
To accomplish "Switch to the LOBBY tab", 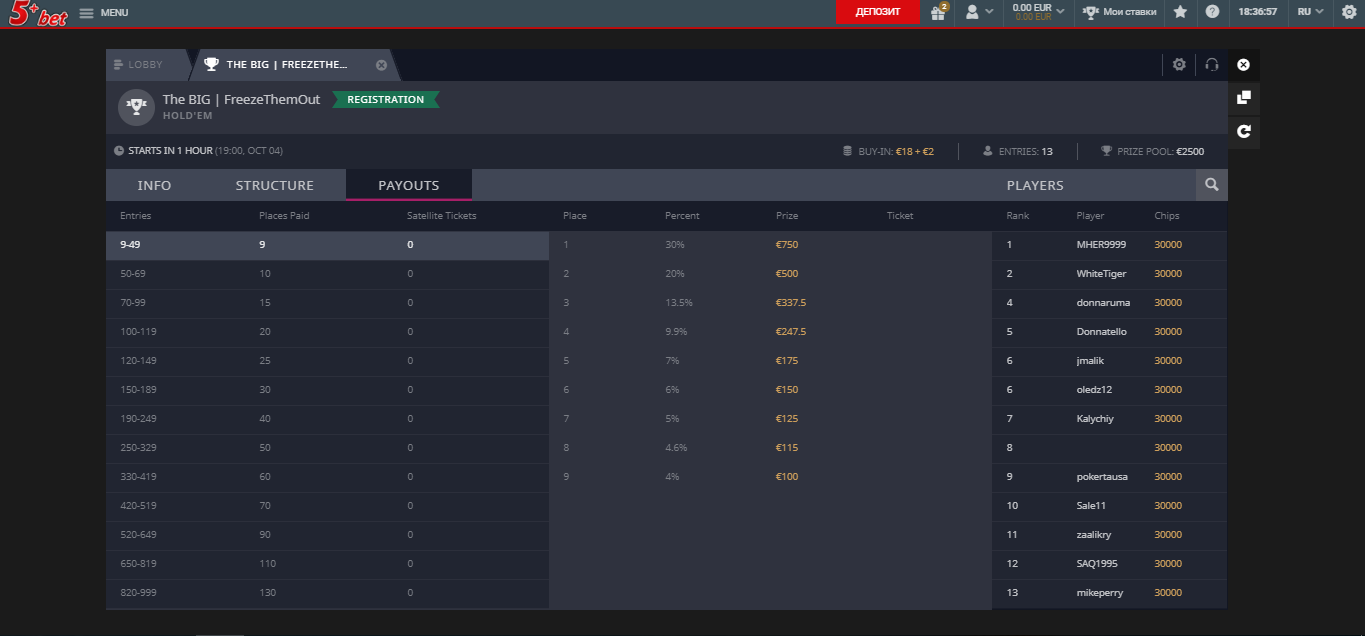I will (x=146, y=65).
